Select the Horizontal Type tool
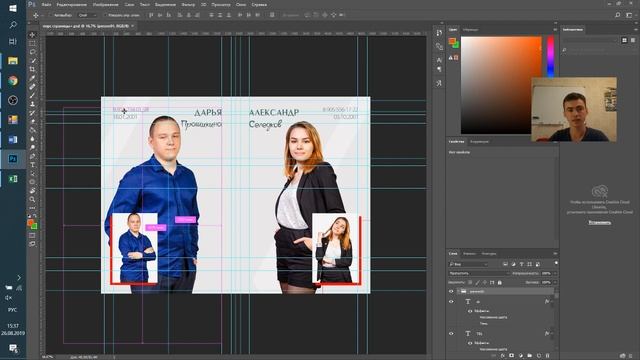This screenshot has width=640, height=360. 32,165
